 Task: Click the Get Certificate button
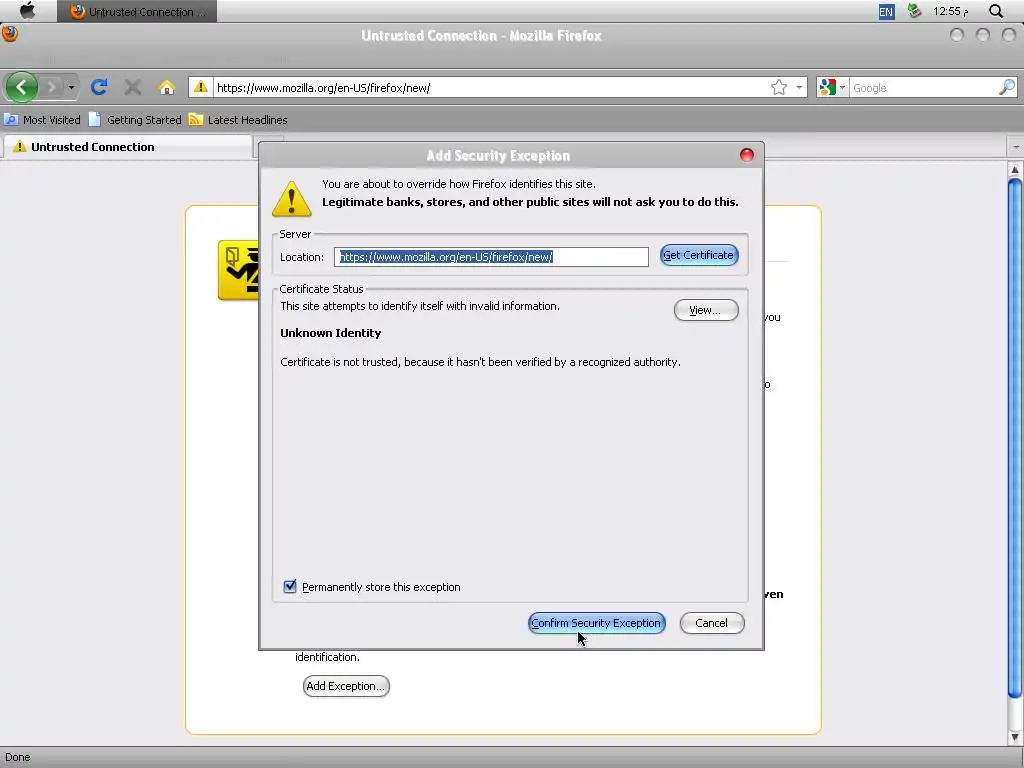(x=699, y=255)
